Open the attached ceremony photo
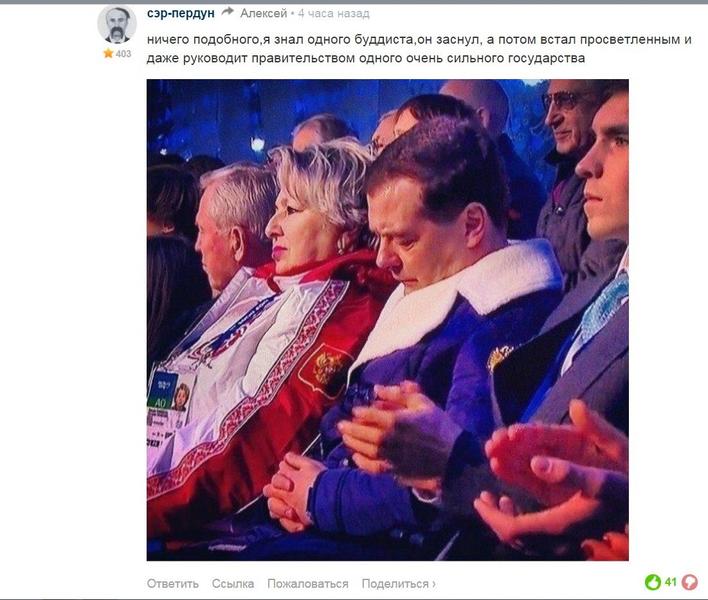 click(387, 320)
